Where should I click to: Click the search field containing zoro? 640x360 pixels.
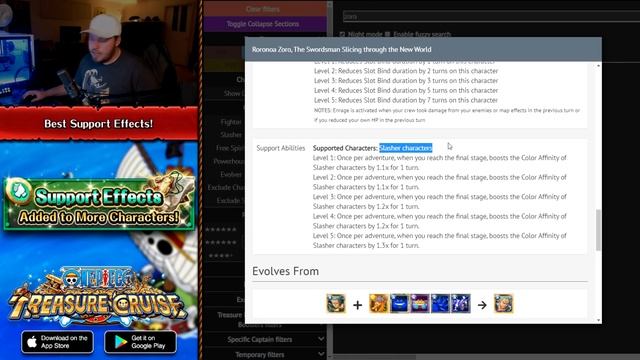[x=491, y=16]
